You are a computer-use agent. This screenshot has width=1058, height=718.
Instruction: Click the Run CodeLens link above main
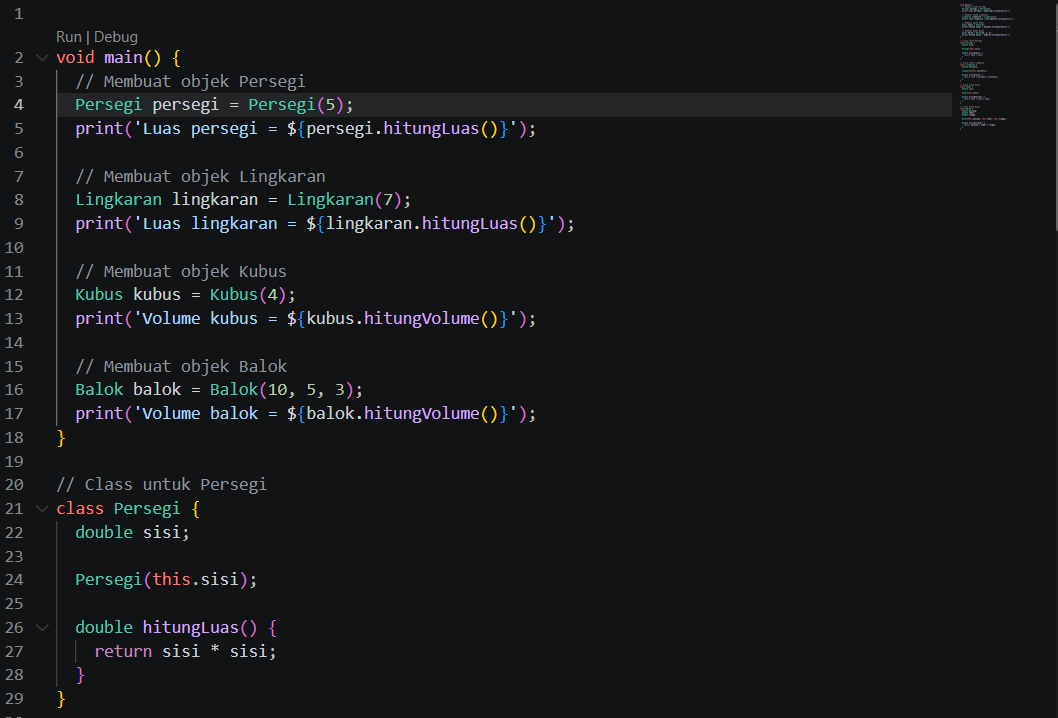coord(69,37)
